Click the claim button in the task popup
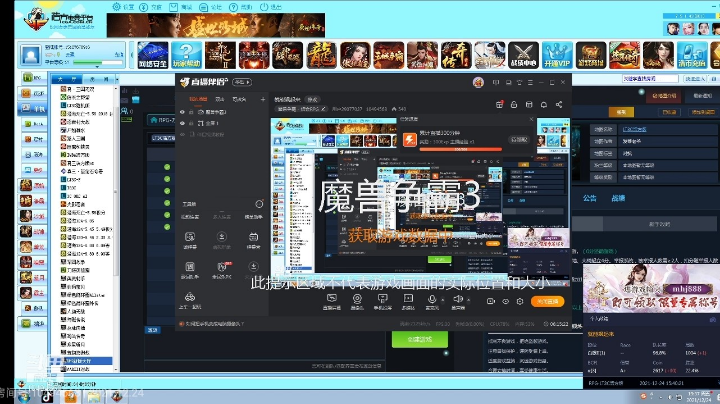 pyautogui.click(x=519, y=139)
